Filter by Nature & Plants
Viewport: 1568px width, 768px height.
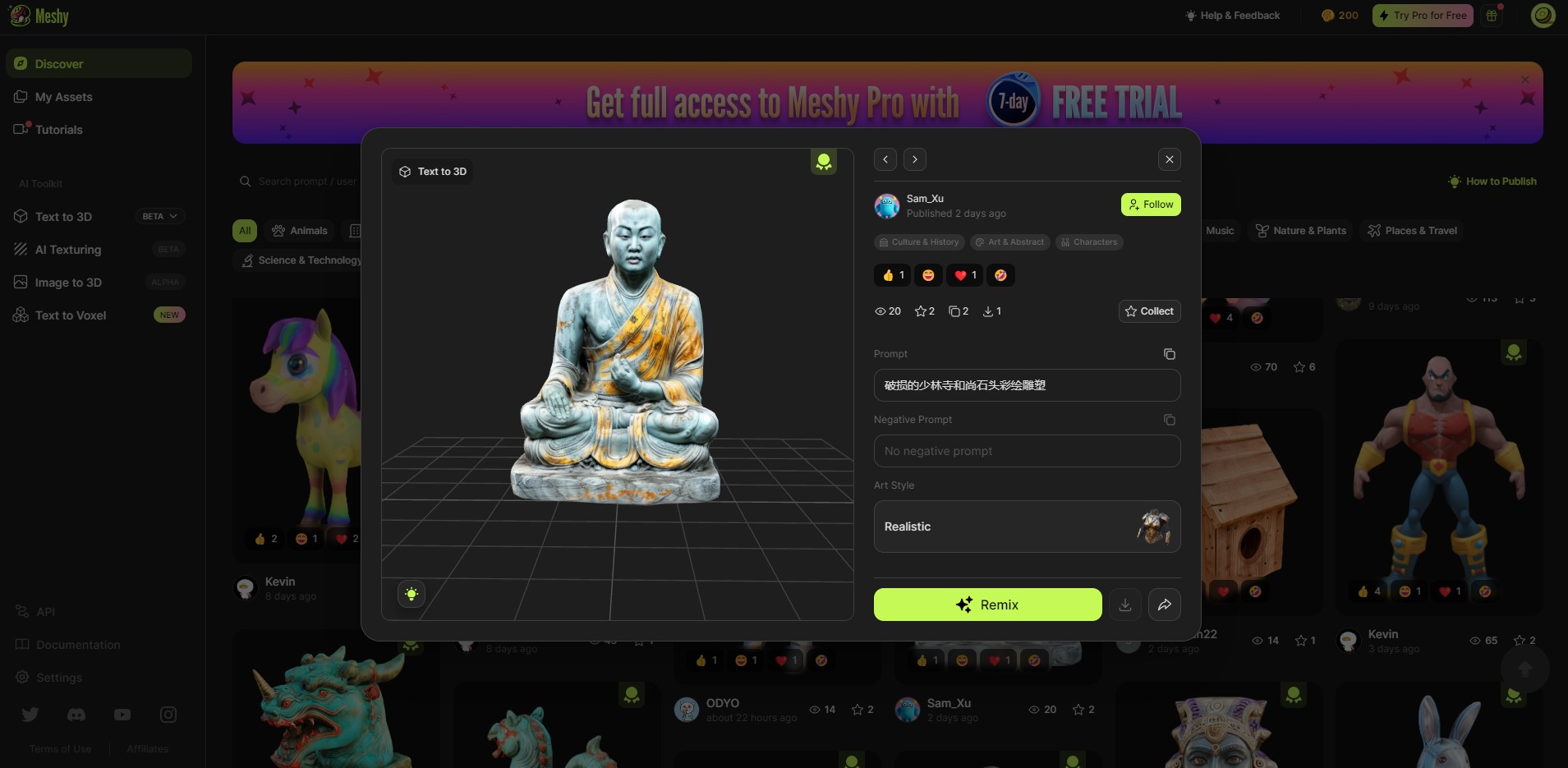[x=1301, y=231]
